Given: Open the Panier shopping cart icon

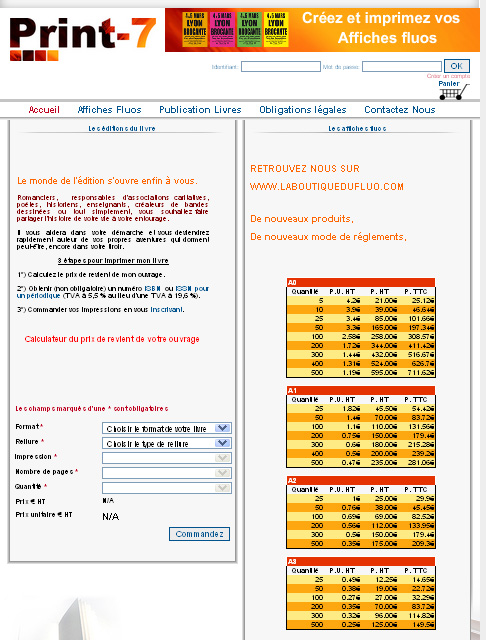Looking at the screenshot, I should [x=454, y=90].
